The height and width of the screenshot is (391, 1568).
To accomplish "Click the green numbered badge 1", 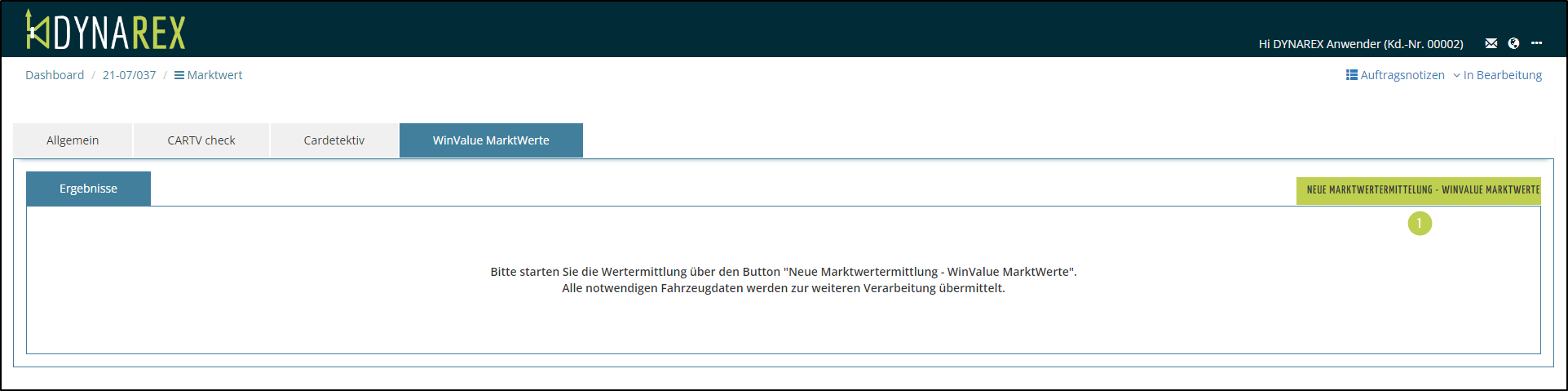I will (1420, 224).
